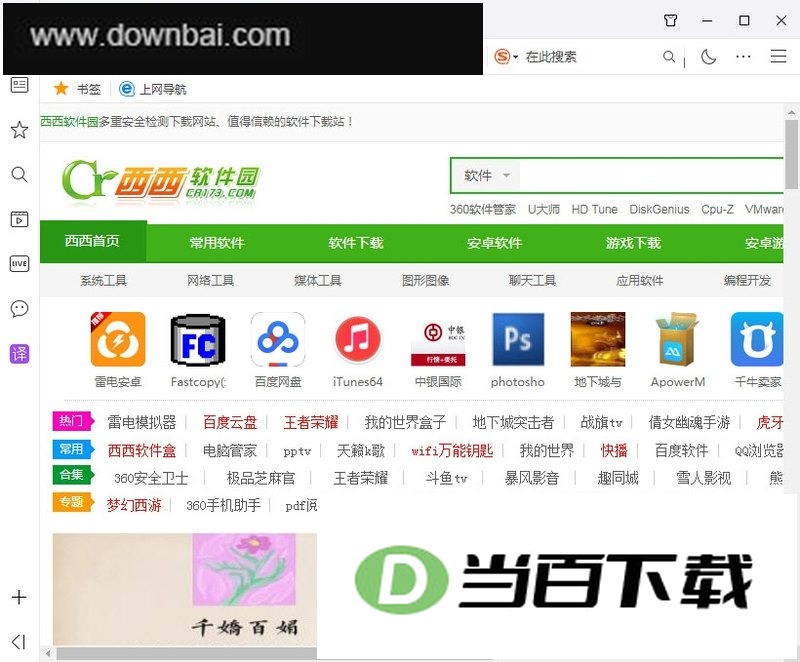Open the 360安全卫士 collection link
The image size is (800, 662).
[x=151, y=478]
